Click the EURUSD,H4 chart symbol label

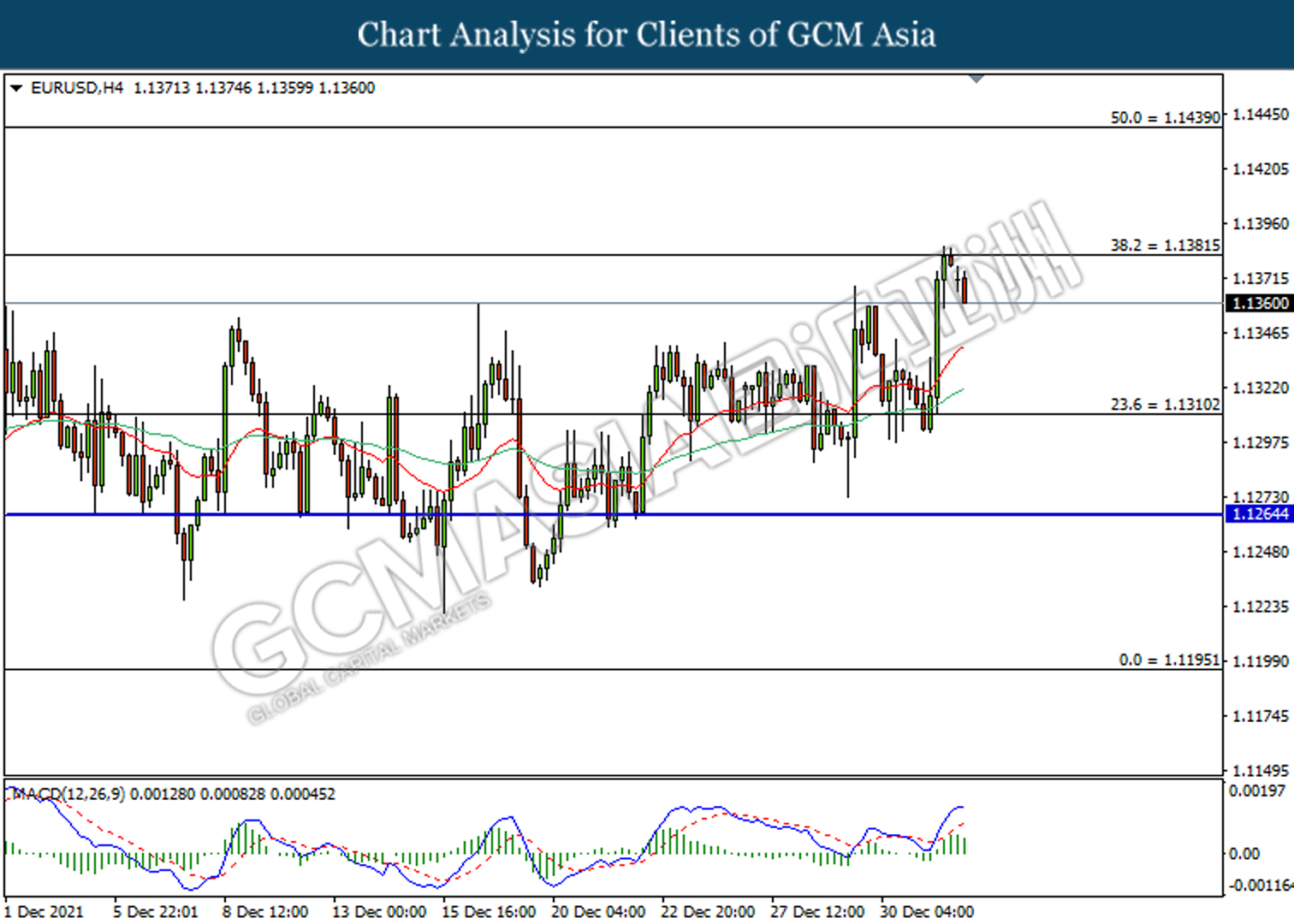(77, 88)
